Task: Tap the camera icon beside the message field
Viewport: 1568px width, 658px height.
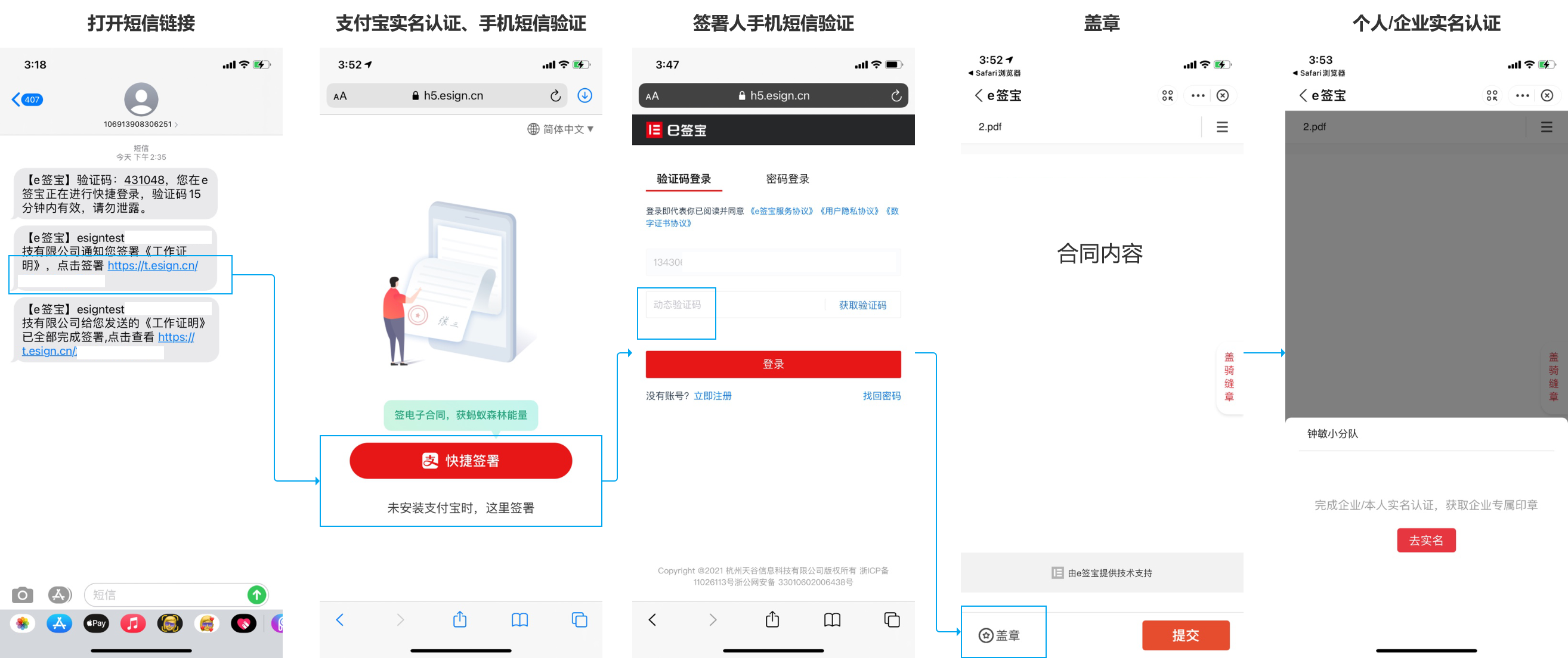Action: pos(23,594)
